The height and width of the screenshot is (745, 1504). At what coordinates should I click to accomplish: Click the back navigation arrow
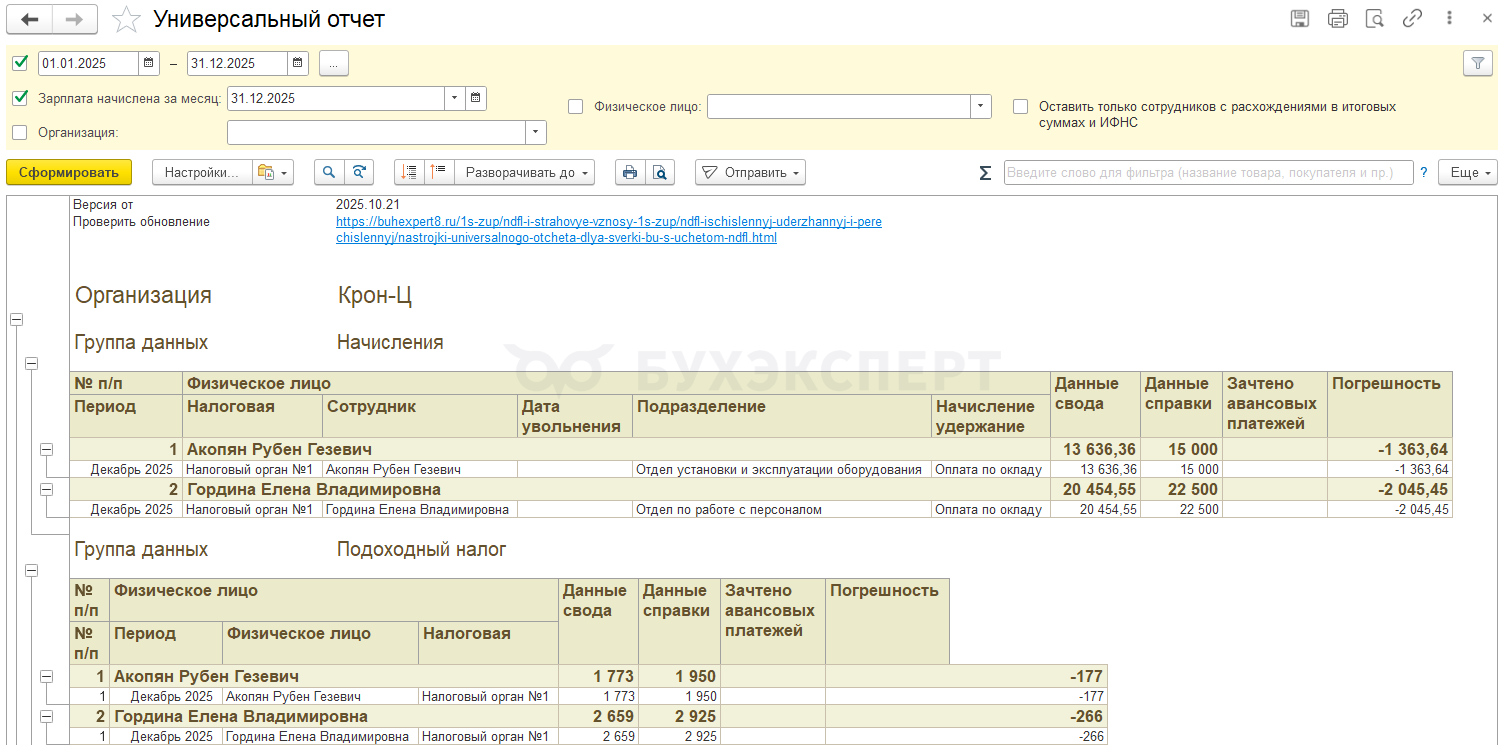(30, 19)
